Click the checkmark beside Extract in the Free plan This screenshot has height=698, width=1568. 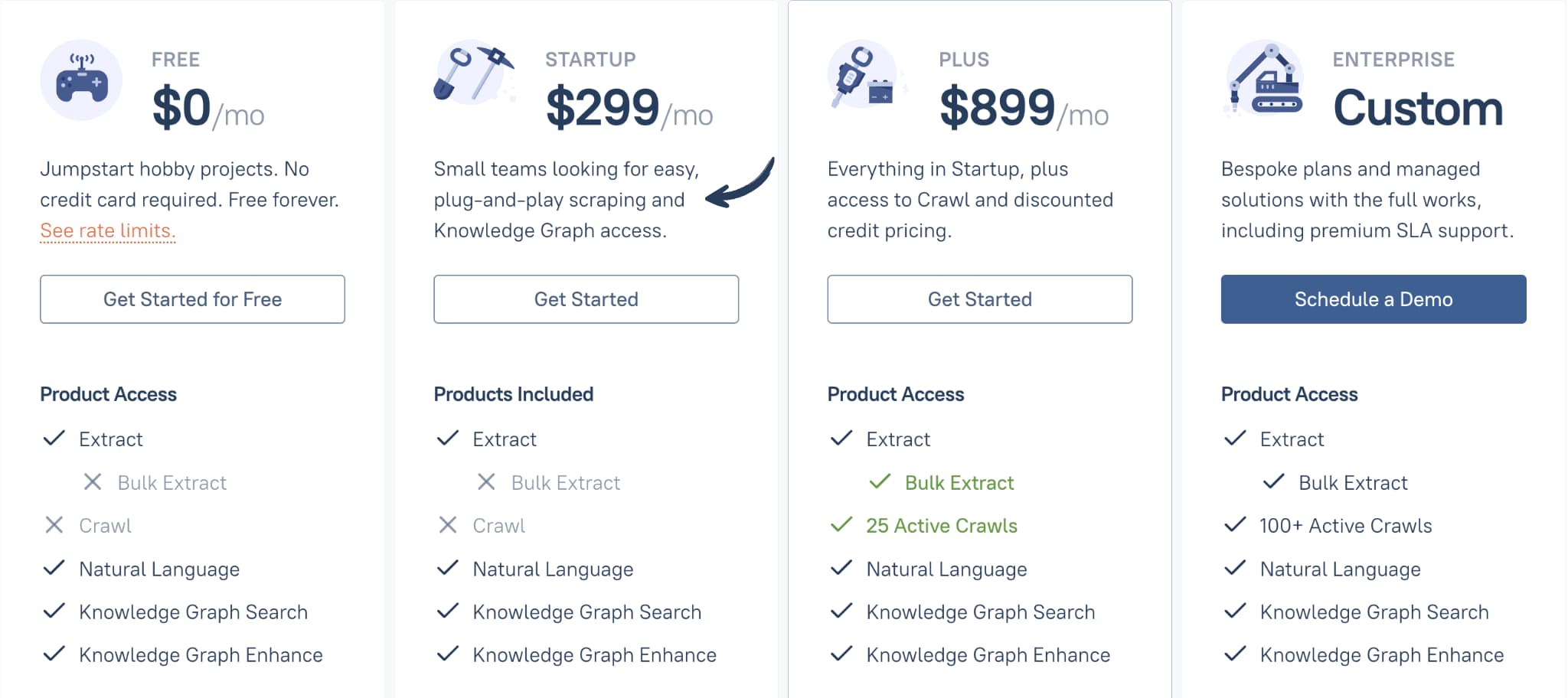point(54,439)
